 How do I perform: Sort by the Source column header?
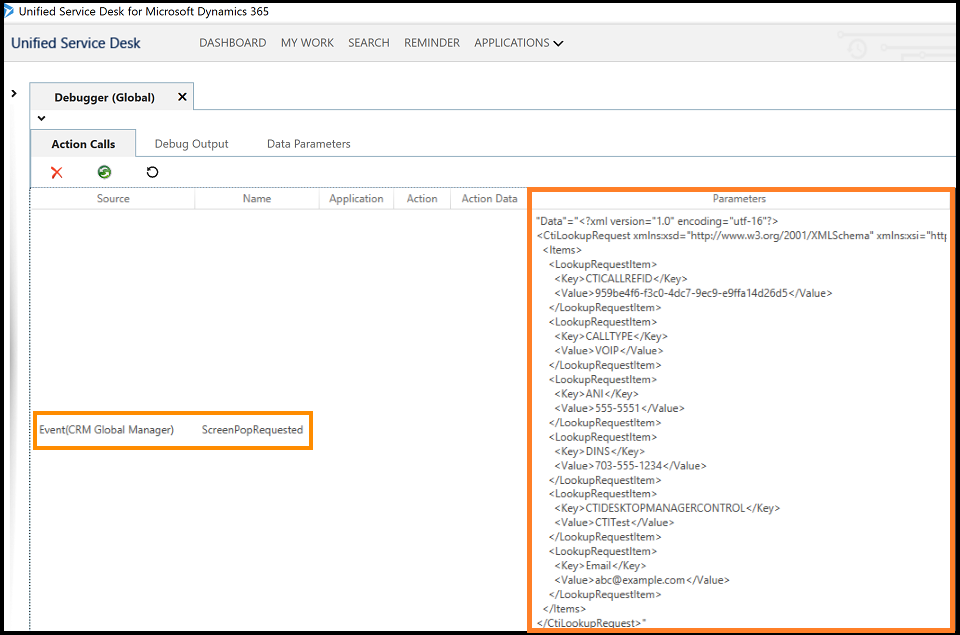pyautogui.click(x=113, y=199)
